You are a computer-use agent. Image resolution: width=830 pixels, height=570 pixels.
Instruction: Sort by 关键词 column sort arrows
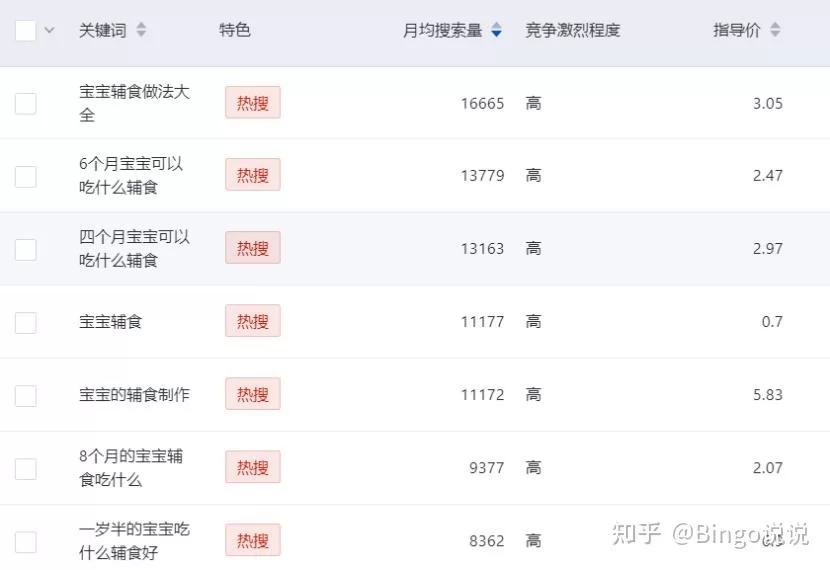click(x=141, y=30)
